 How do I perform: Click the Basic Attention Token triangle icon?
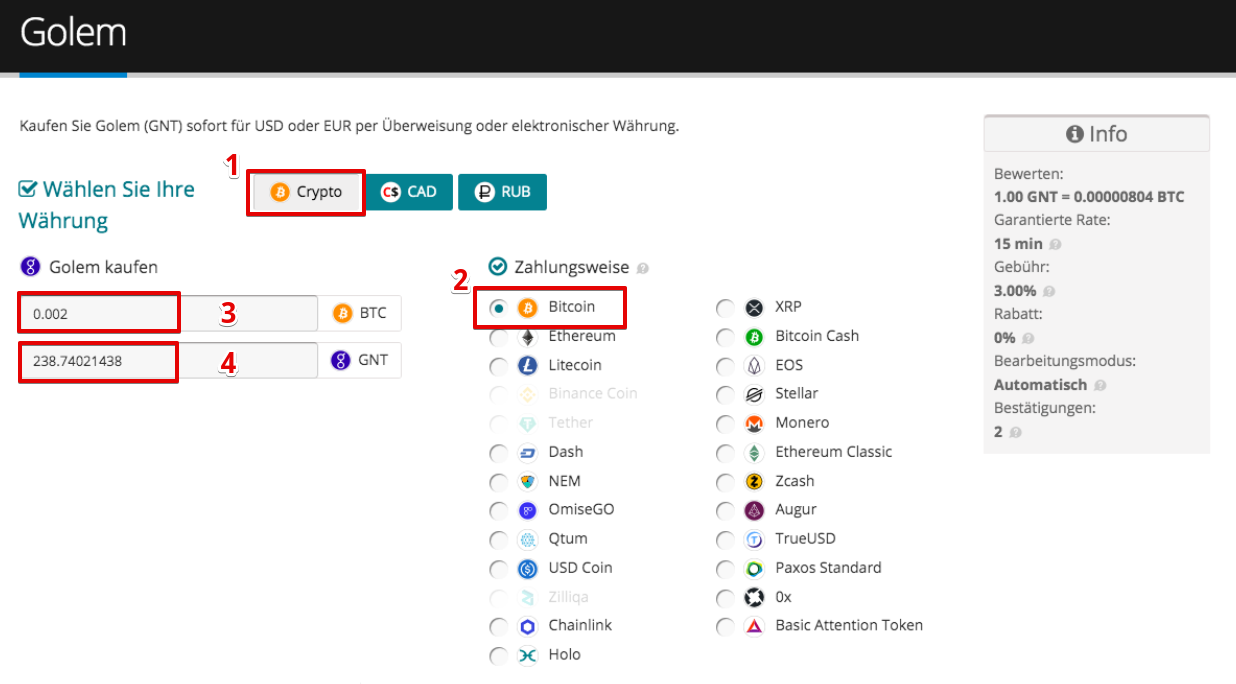click(755, 627)
